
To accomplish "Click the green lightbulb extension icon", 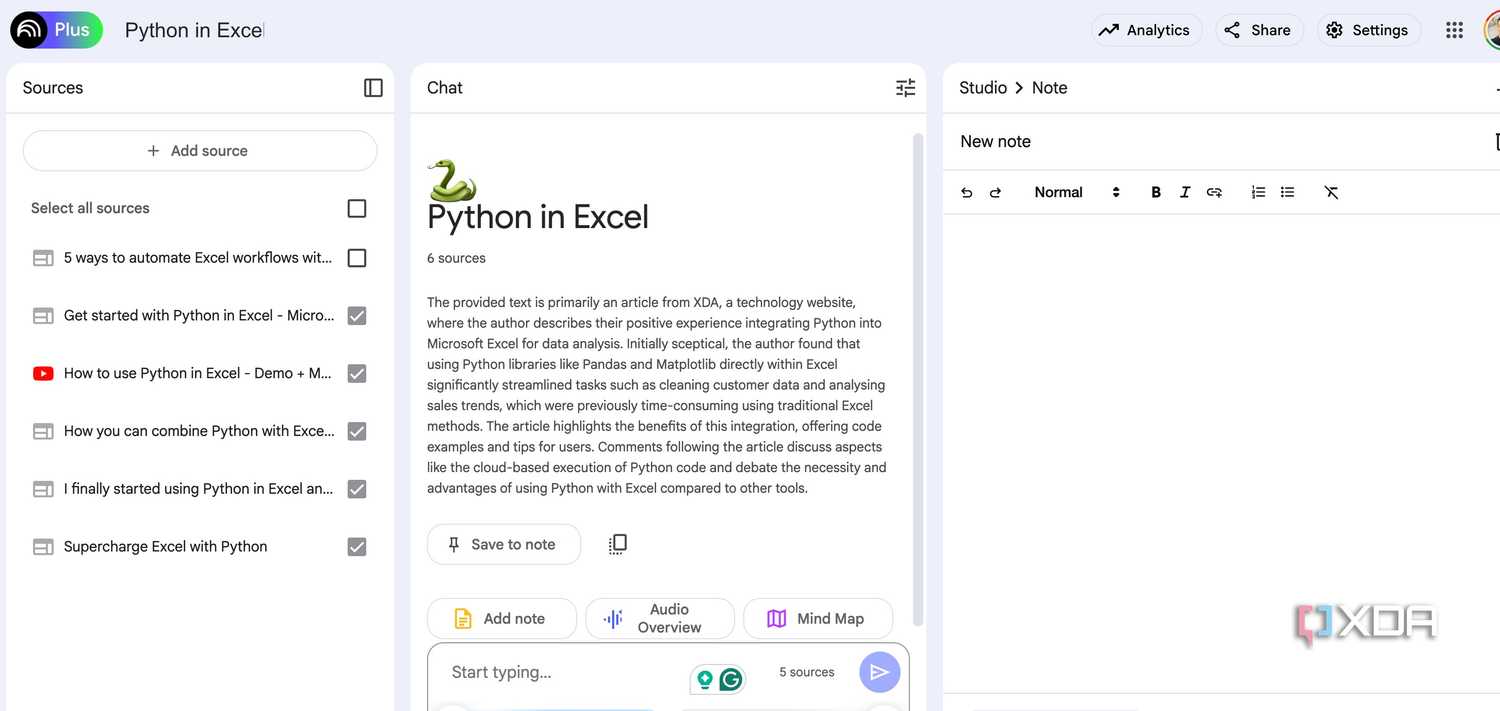I will (705, 680).
